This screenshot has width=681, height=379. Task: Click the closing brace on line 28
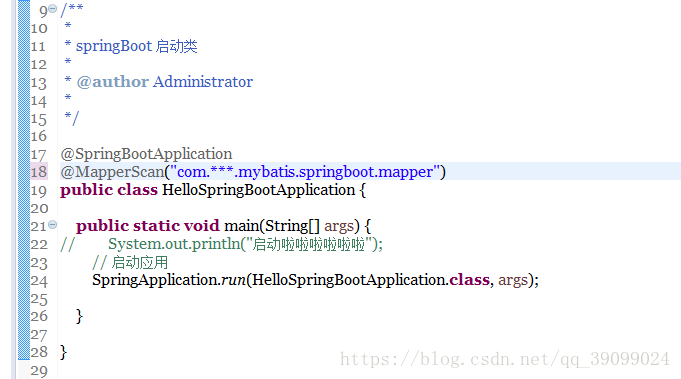[x=63, y=352]
